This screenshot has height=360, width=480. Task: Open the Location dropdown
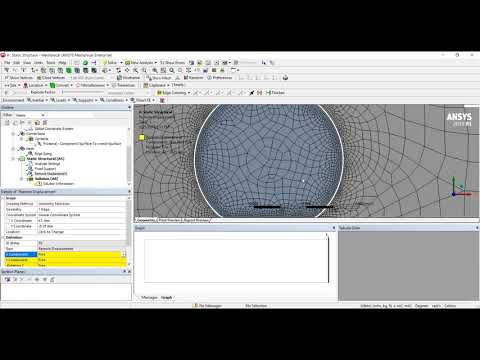tap(36, 85)
